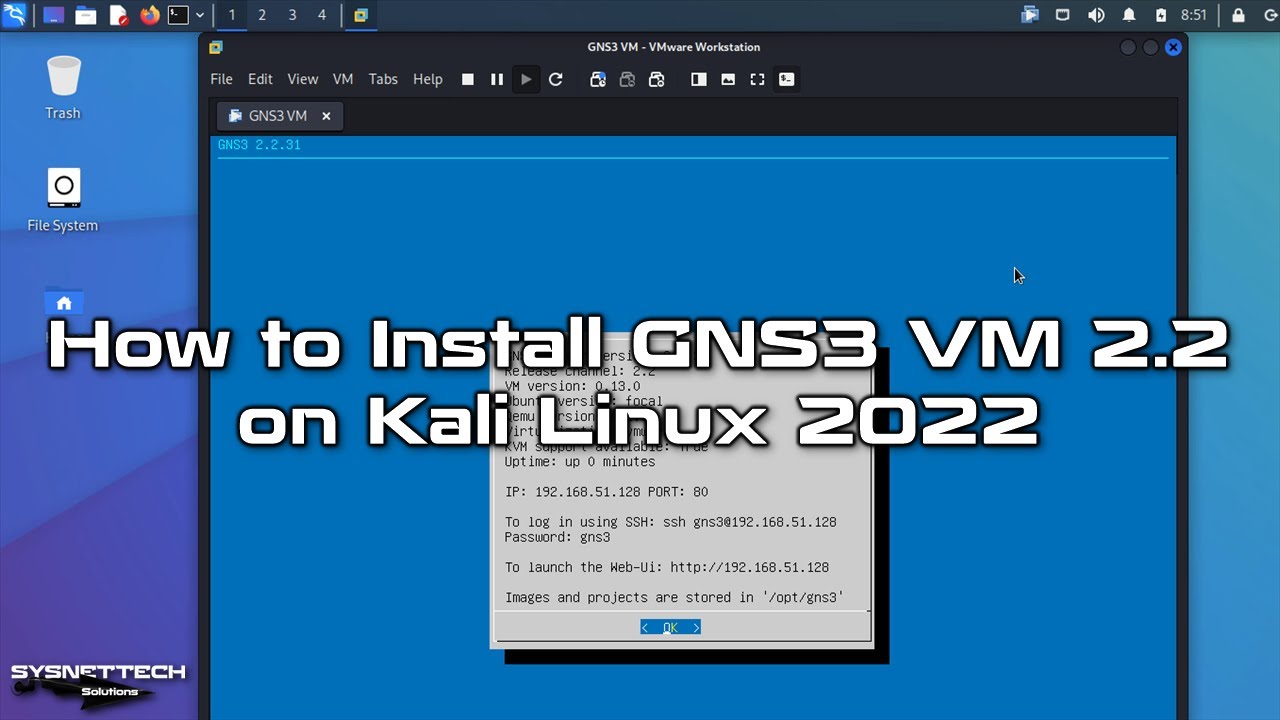Power off the VM with the stop button
The height and width of the screenshot is (720, 1280).
tap(467, 79)
